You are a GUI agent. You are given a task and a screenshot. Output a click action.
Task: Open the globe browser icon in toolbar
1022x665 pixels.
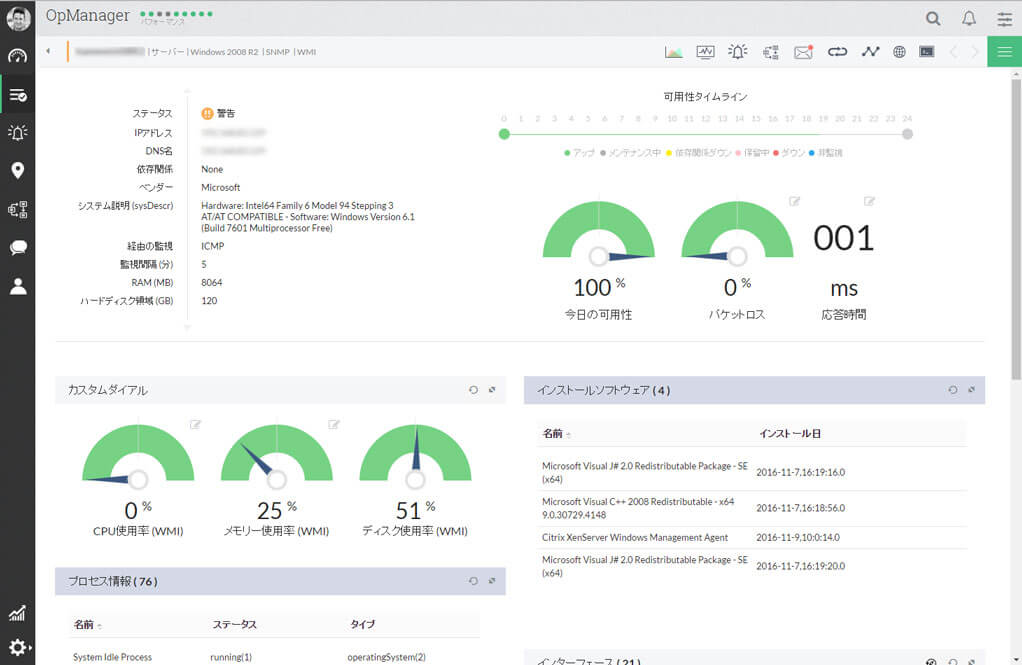pos(899,52)
